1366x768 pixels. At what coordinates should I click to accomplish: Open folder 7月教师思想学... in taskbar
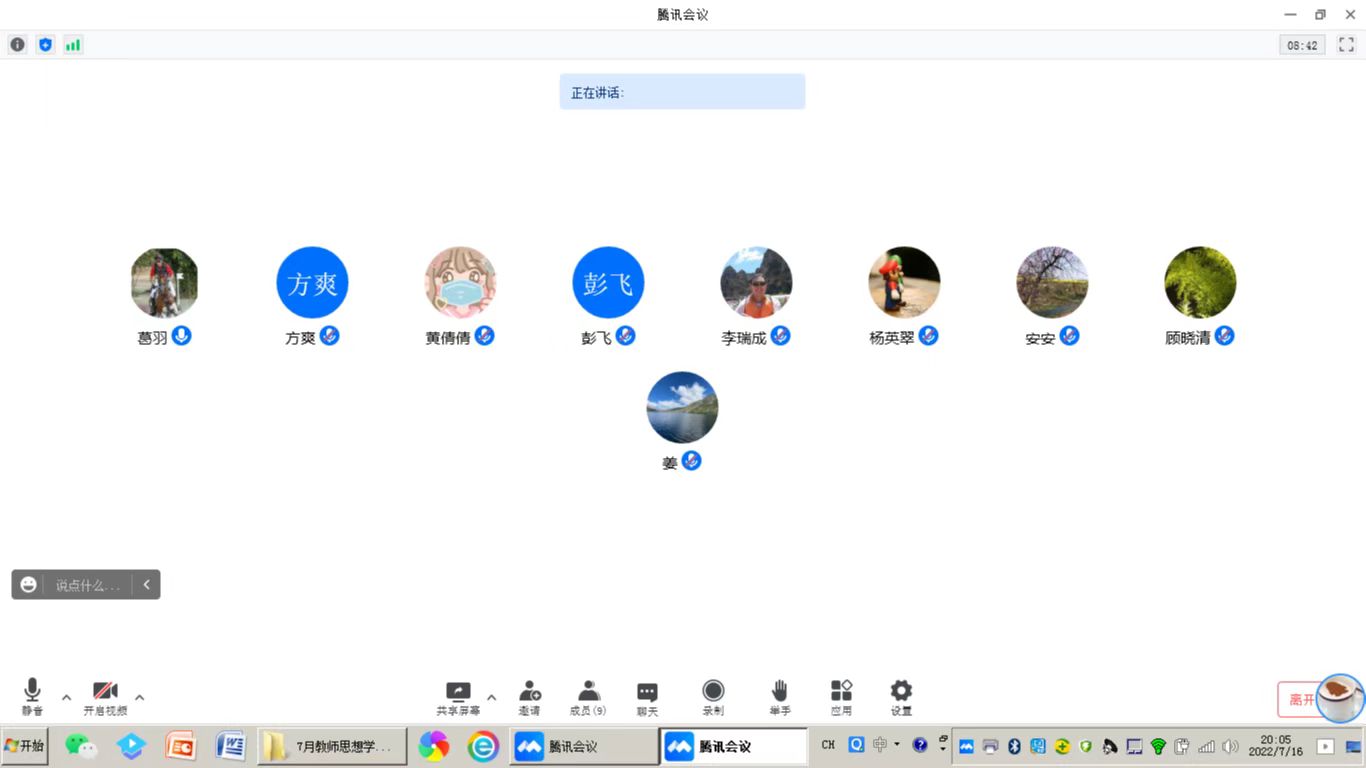332,746
